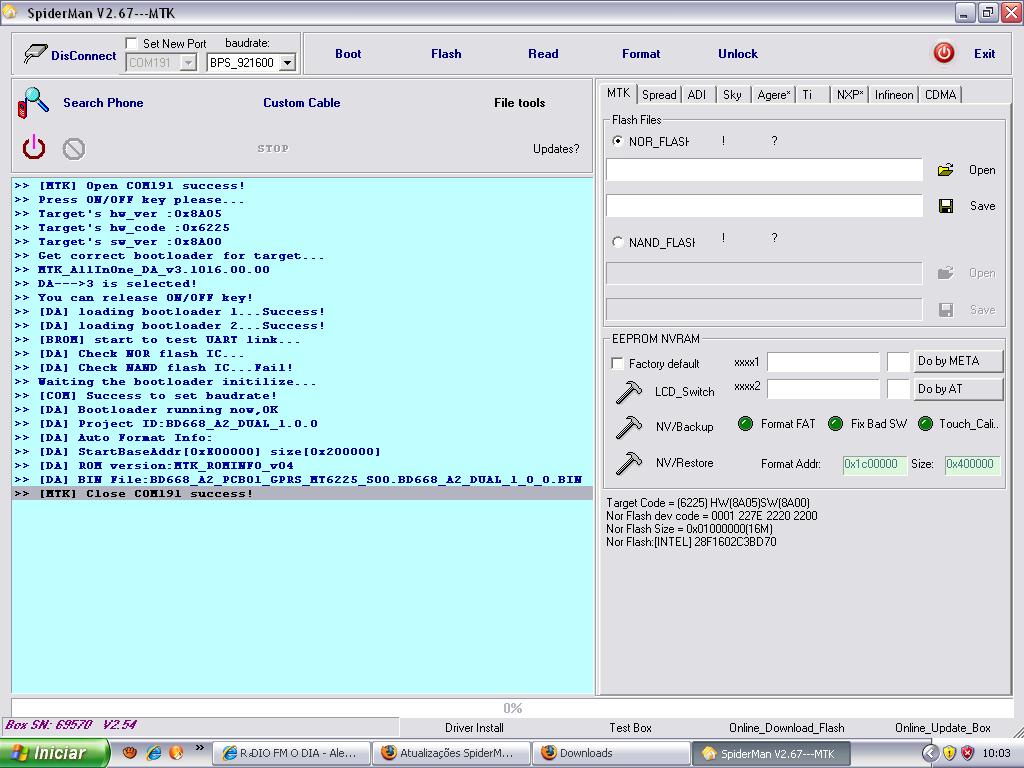
Task: Select the NOR_FLASH radio button
Action: coord(617,141)
